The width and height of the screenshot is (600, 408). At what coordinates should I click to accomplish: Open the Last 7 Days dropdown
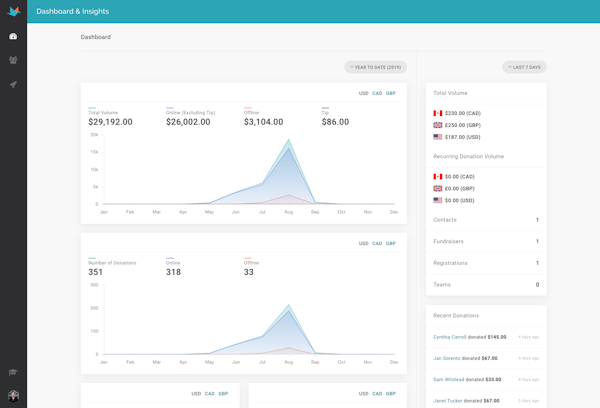coord(525,67)
